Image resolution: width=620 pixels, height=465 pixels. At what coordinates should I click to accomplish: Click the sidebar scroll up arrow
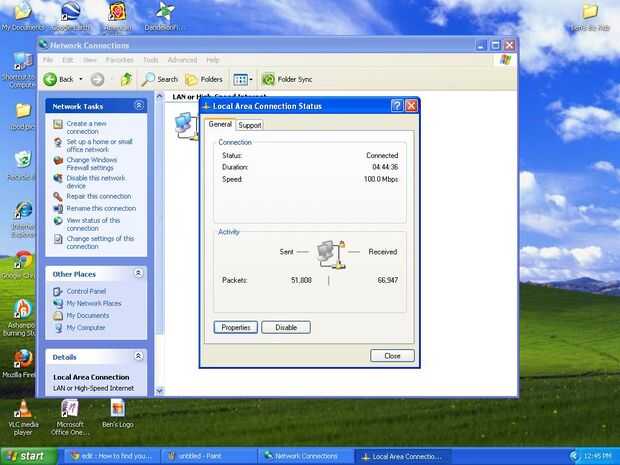click(x=159, y=96)
